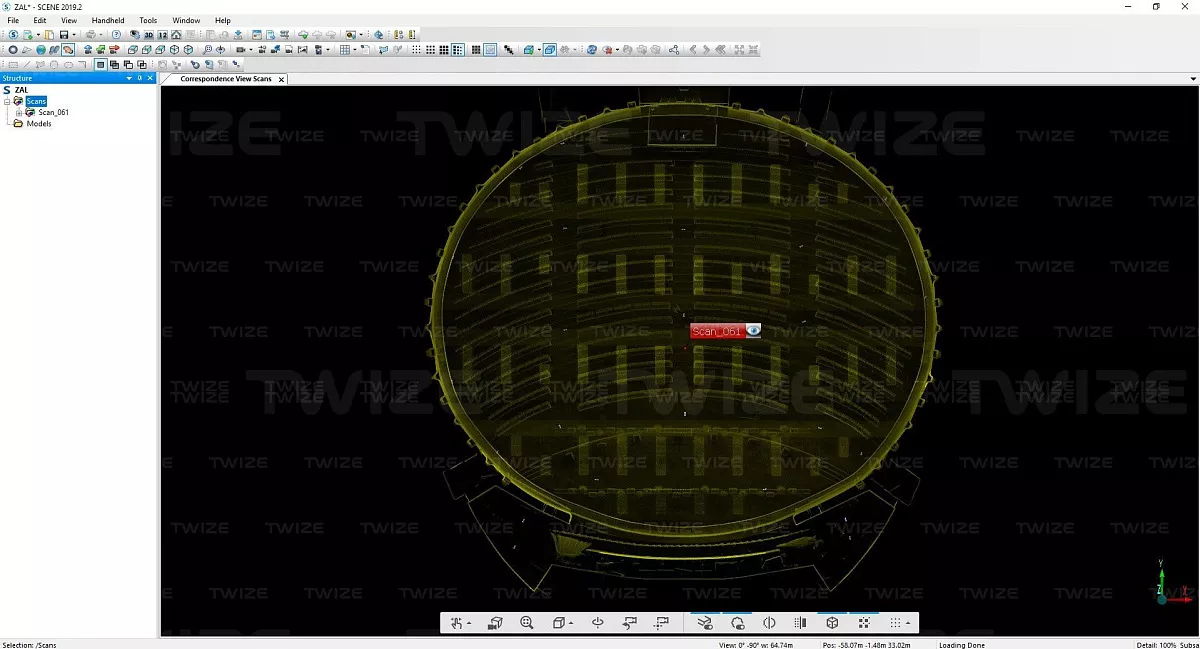Click the cube icon in bottom toolbar
This screenshot has height=649, width=1200.
(832, 623)
